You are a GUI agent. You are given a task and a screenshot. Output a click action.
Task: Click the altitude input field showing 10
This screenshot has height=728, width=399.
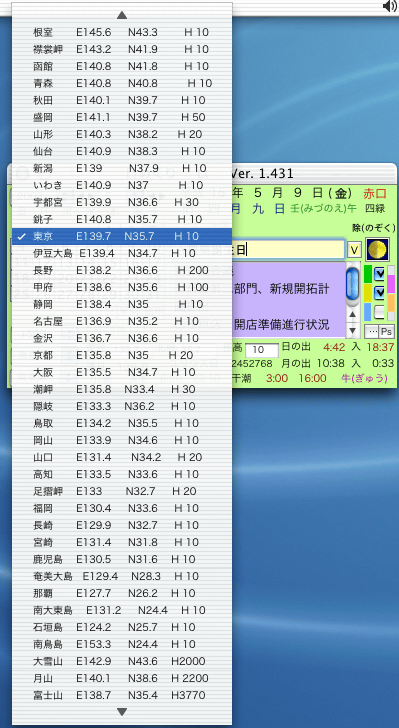[262, 351]
